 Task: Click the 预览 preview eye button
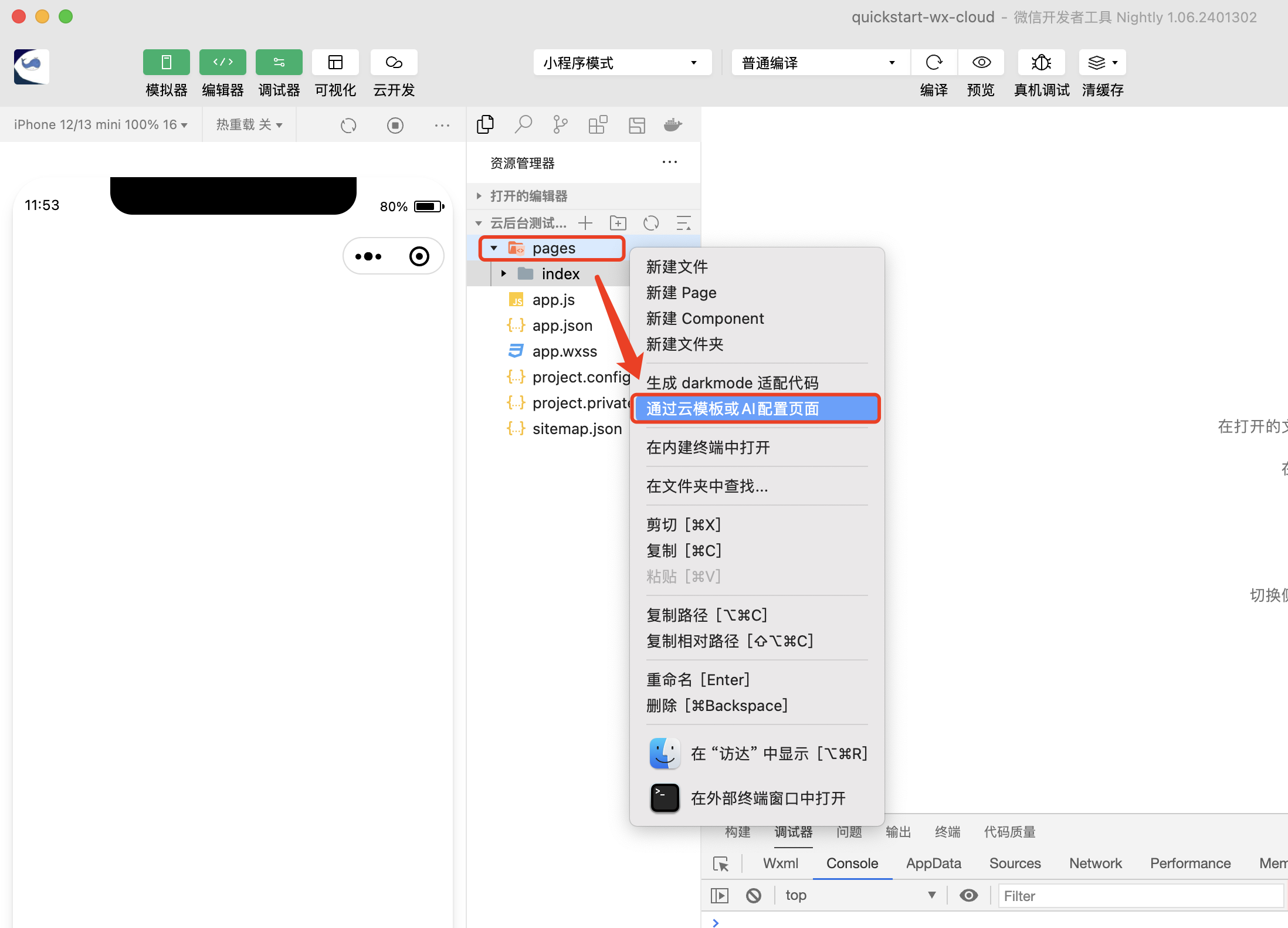pos(981,62)
